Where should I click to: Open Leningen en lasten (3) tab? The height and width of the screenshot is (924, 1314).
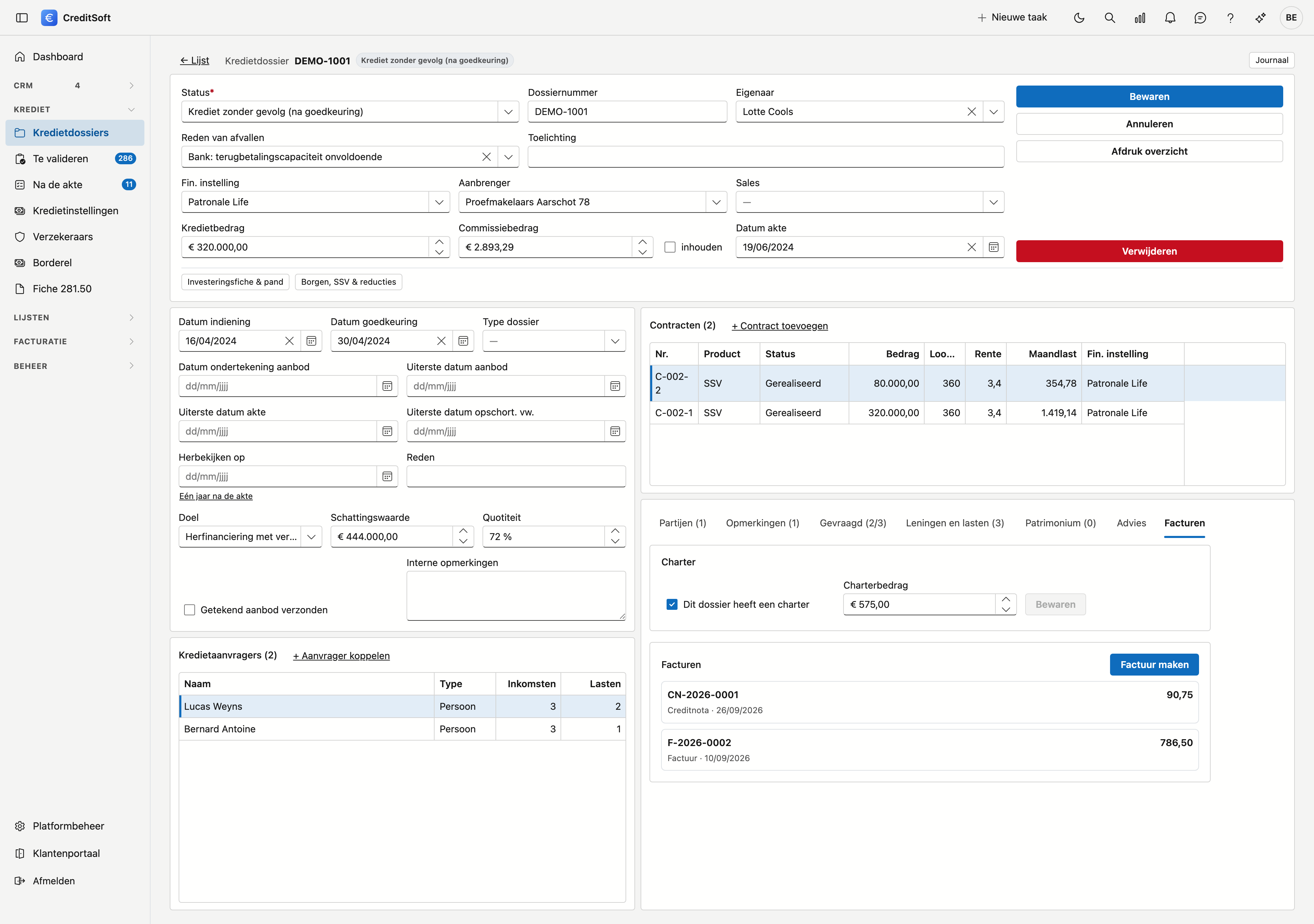coord(955,523)
